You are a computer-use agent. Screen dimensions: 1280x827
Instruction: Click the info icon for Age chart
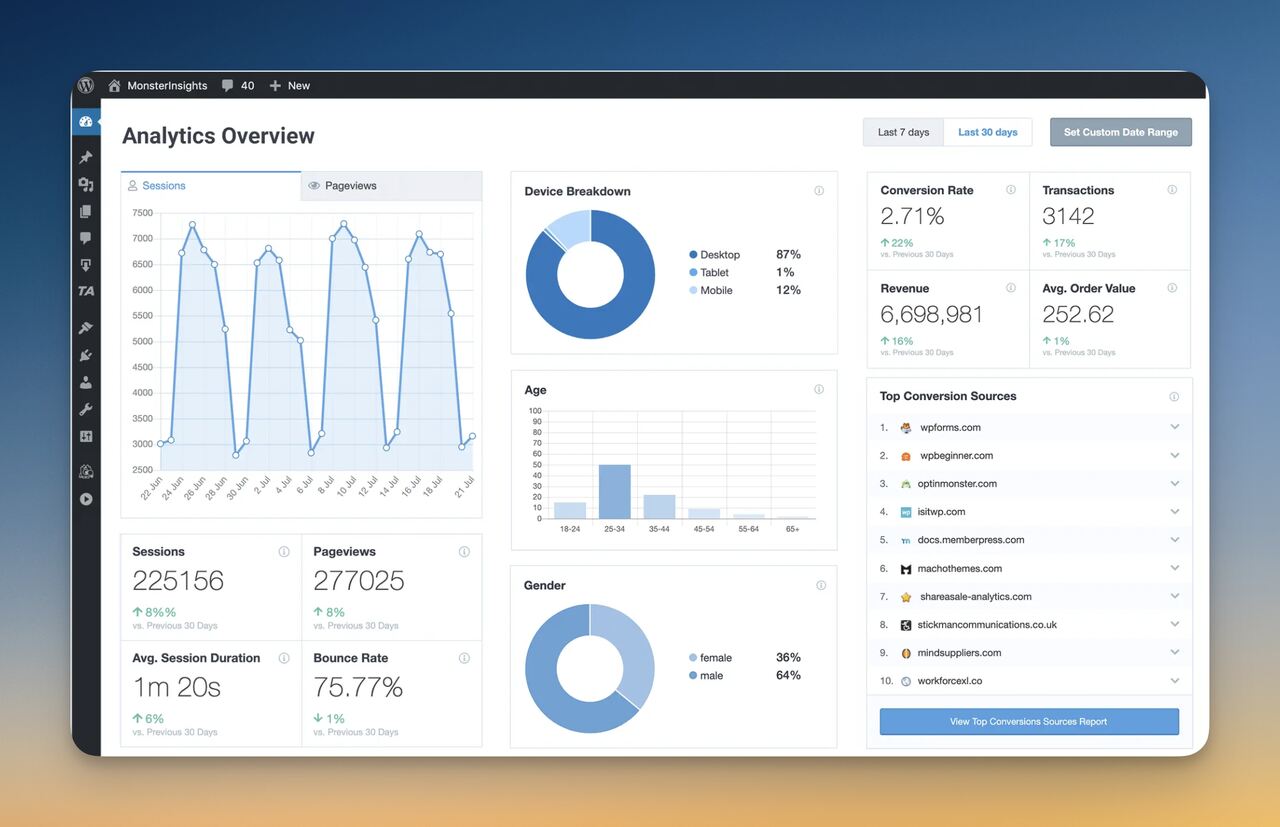coord(819,390)
